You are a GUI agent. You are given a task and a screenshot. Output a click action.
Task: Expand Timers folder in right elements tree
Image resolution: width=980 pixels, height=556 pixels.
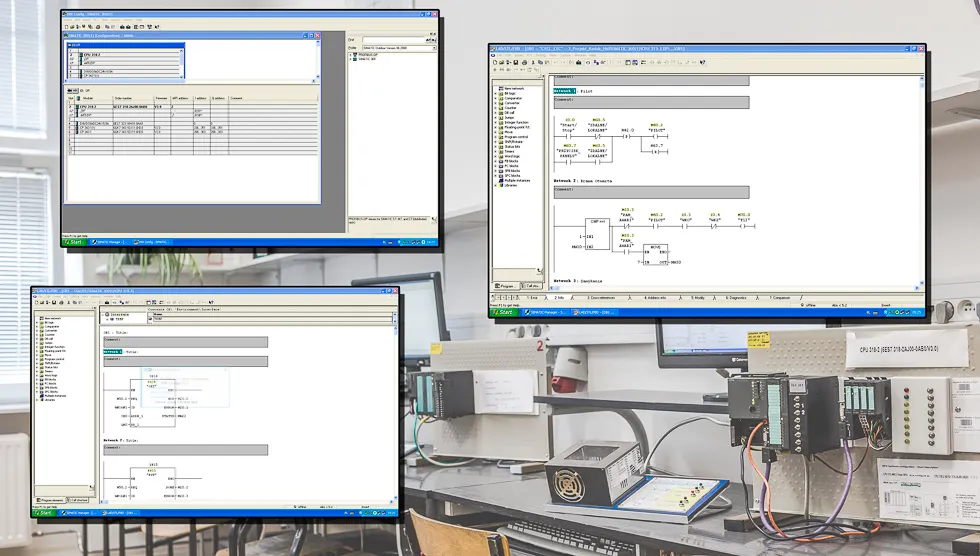click(x=496, y=152)
